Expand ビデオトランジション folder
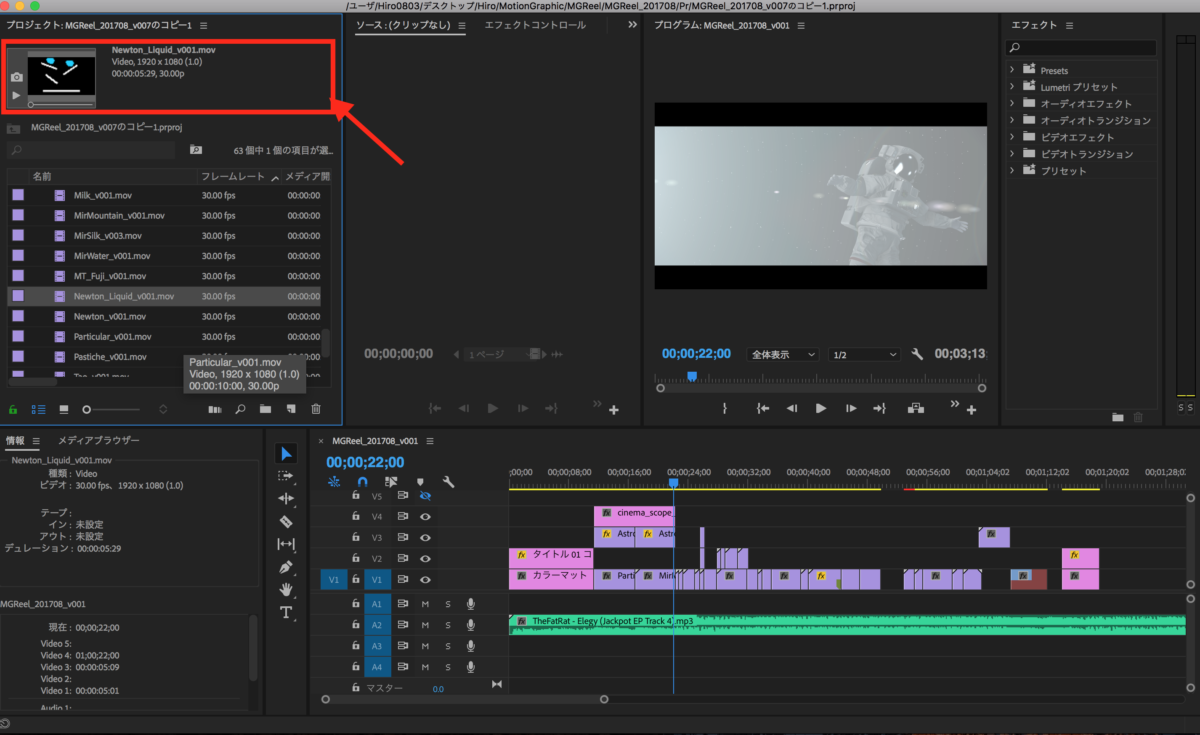The height and width of the screenshot is (735, 1200). (x=1012, y=154)
